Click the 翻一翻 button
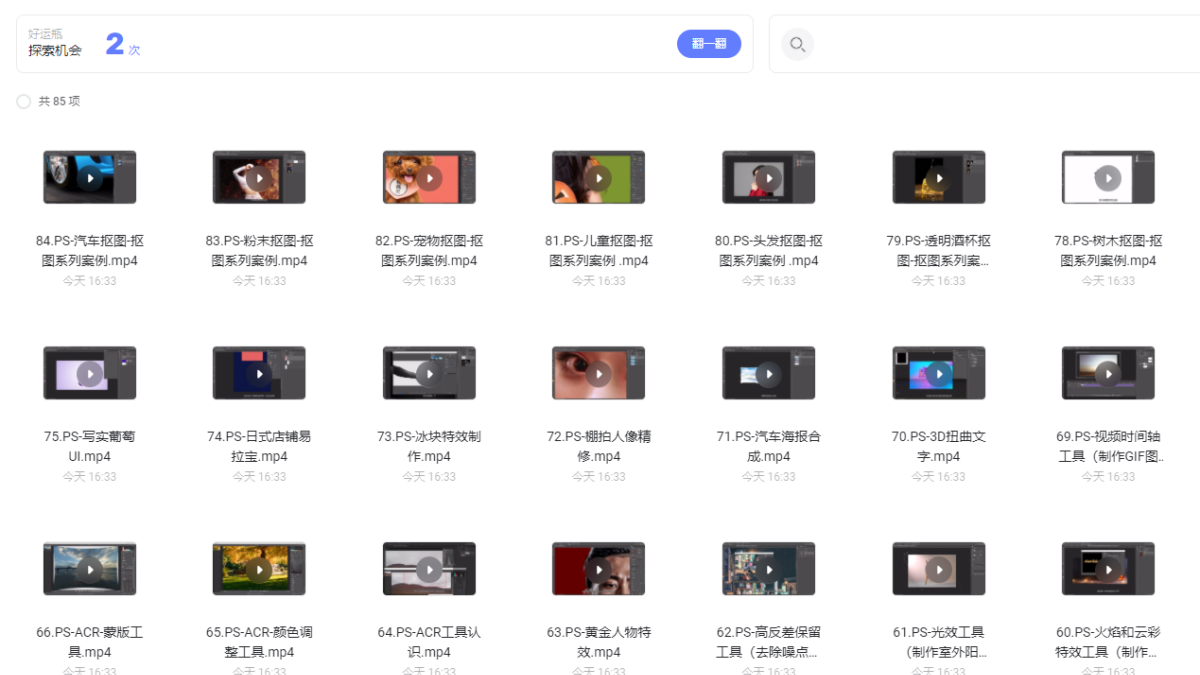Image resolution: width=1200 pixels, height=675 pixels. (x=709, y=44)
